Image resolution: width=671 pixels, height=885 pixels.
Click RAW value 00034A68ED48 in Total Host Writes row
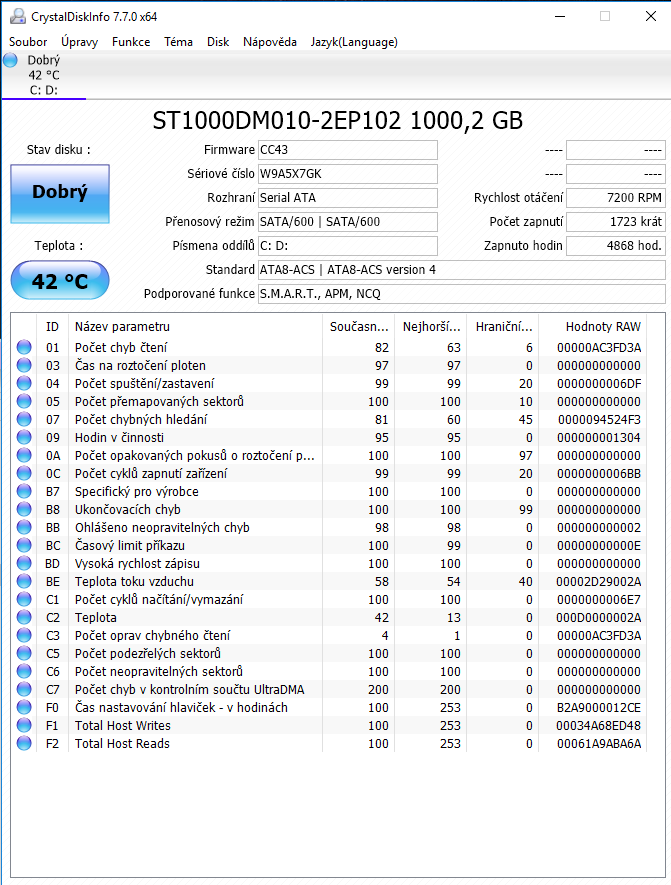(x=599, y=726)
